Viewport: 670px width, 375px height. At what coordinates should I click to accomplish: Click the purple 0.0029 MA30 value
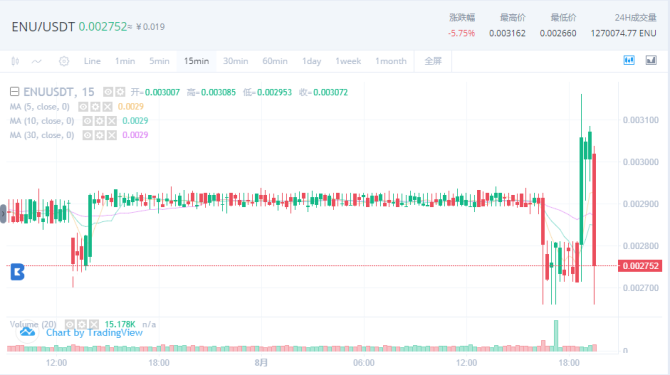tap(135, 135)
